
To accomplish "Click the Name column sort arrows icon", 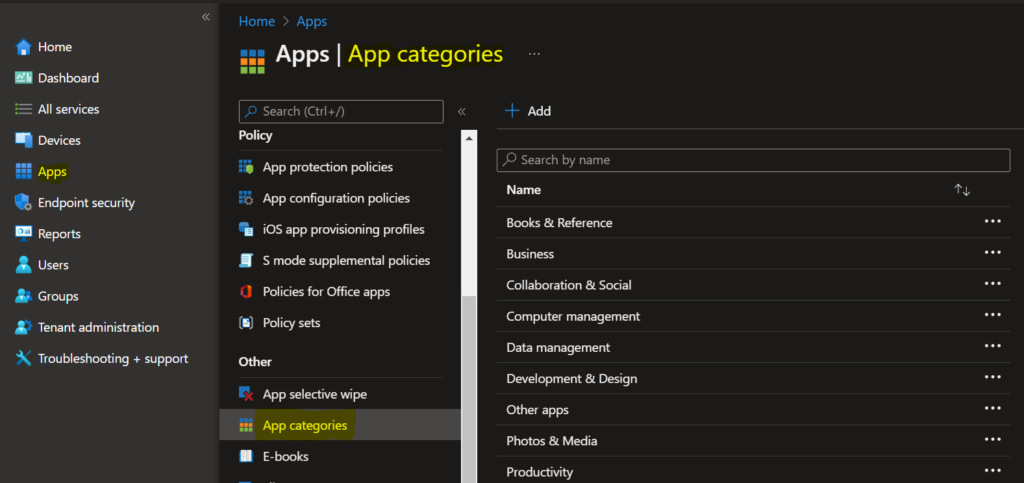I will click(x=962, y=190).
